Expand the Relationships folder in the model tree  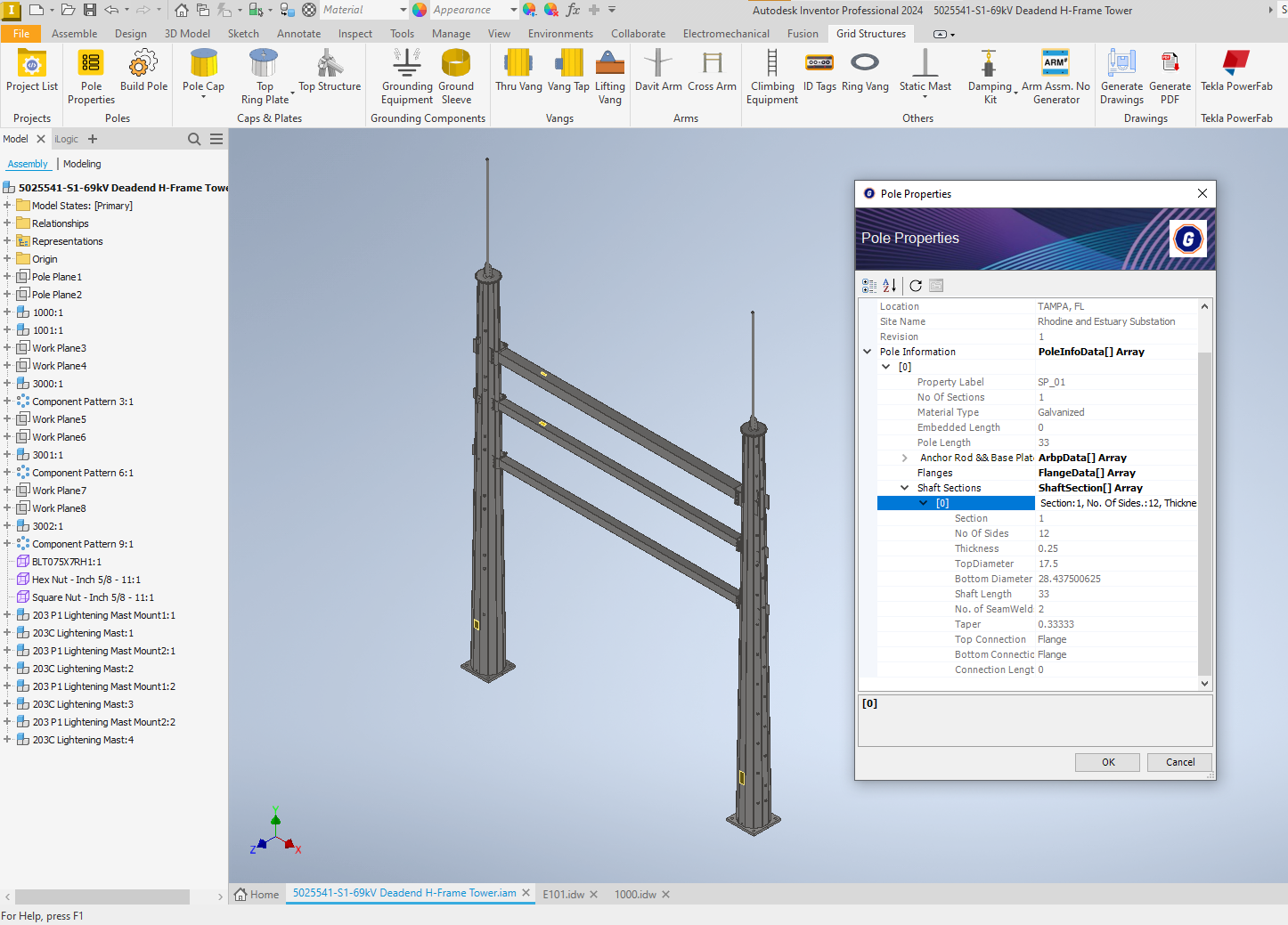click(x=7, y=223)
